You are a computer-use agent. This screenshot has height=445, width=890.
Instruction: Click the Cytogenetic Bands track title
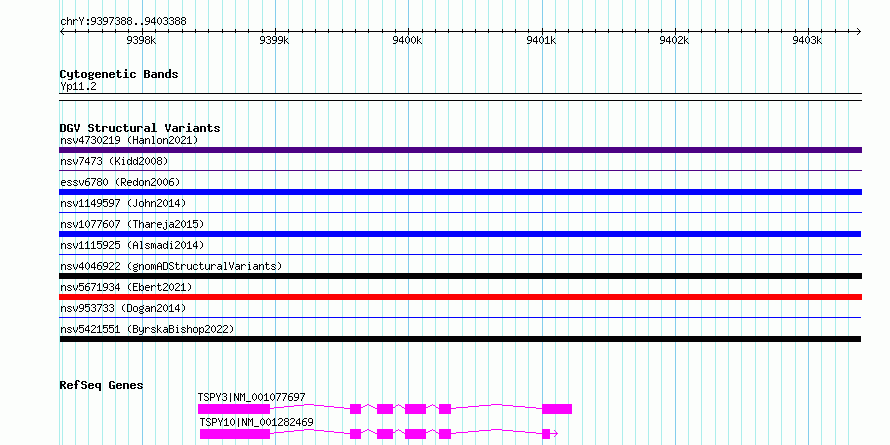click(x=119, y=74)
